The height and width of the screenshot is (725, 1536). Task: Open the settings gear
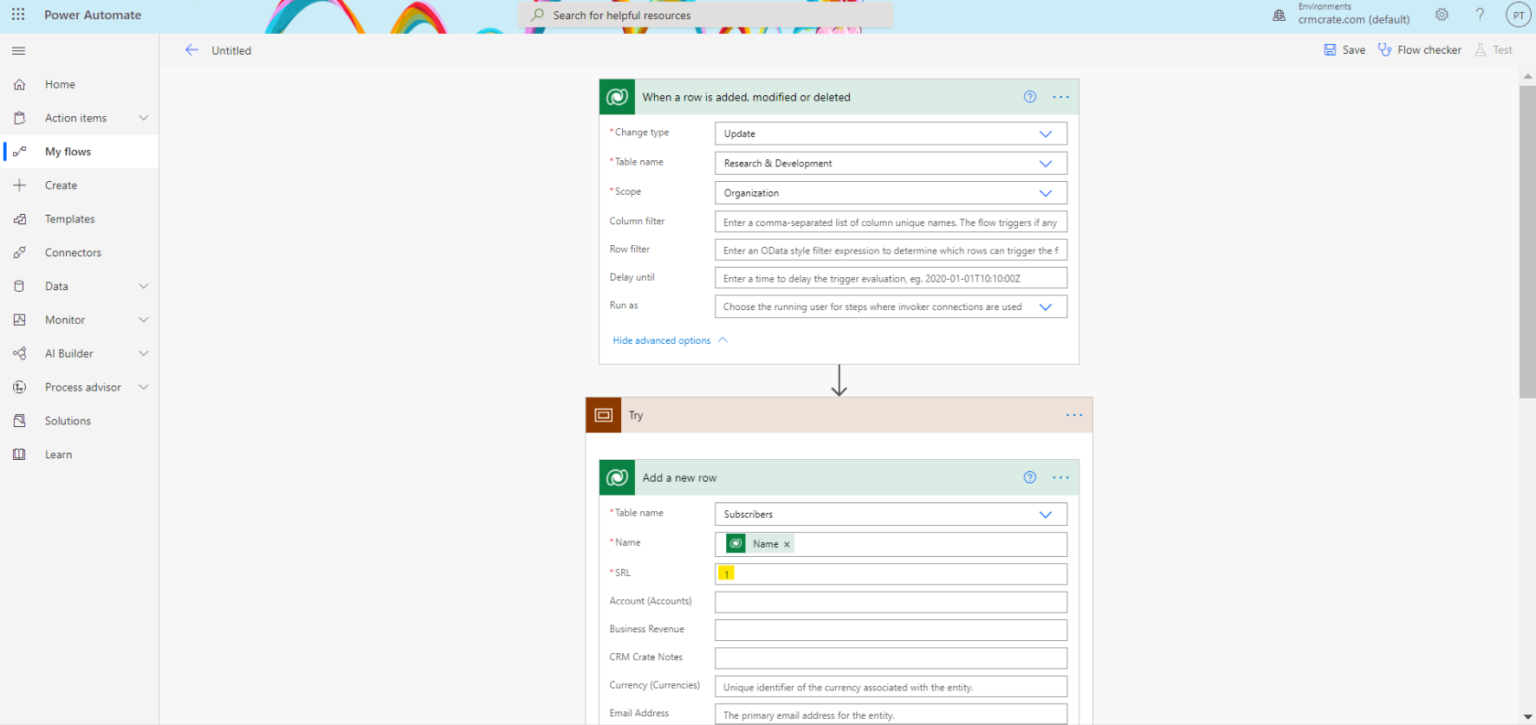pyautogui.click(x=1441, y=14)
